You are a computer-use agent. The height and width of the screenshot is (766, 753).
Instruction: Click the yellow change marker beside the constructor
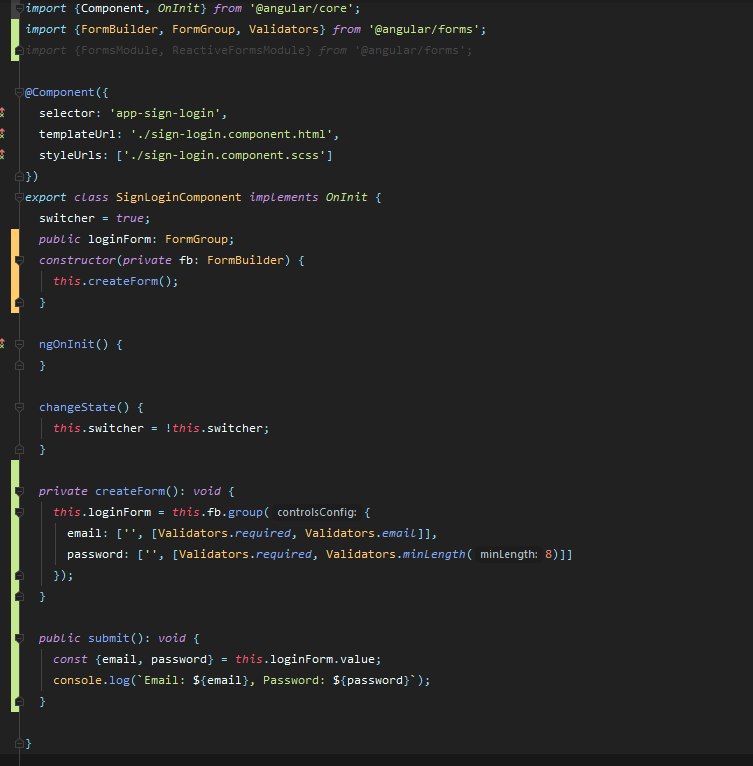click(x=15, y=271)
